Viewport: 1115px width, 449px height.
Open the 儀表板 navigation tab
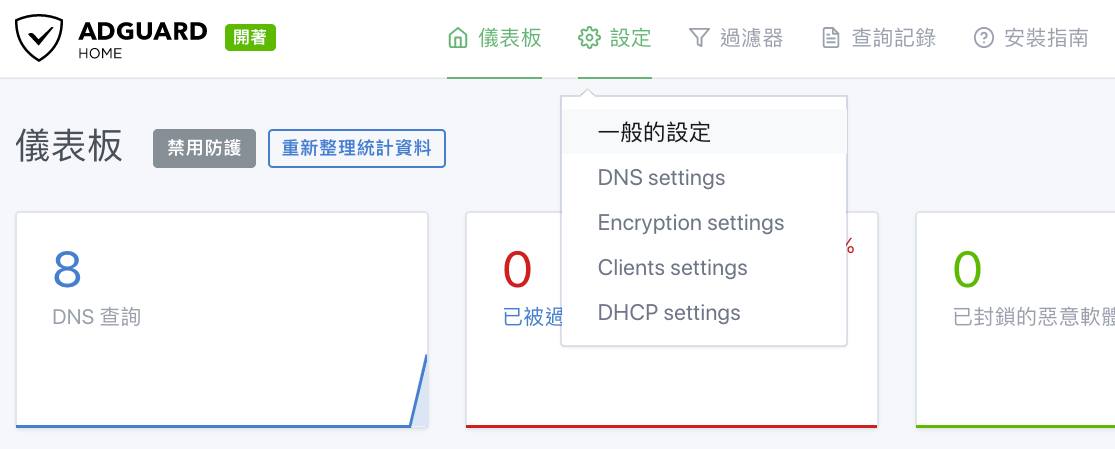pos(495,38)
